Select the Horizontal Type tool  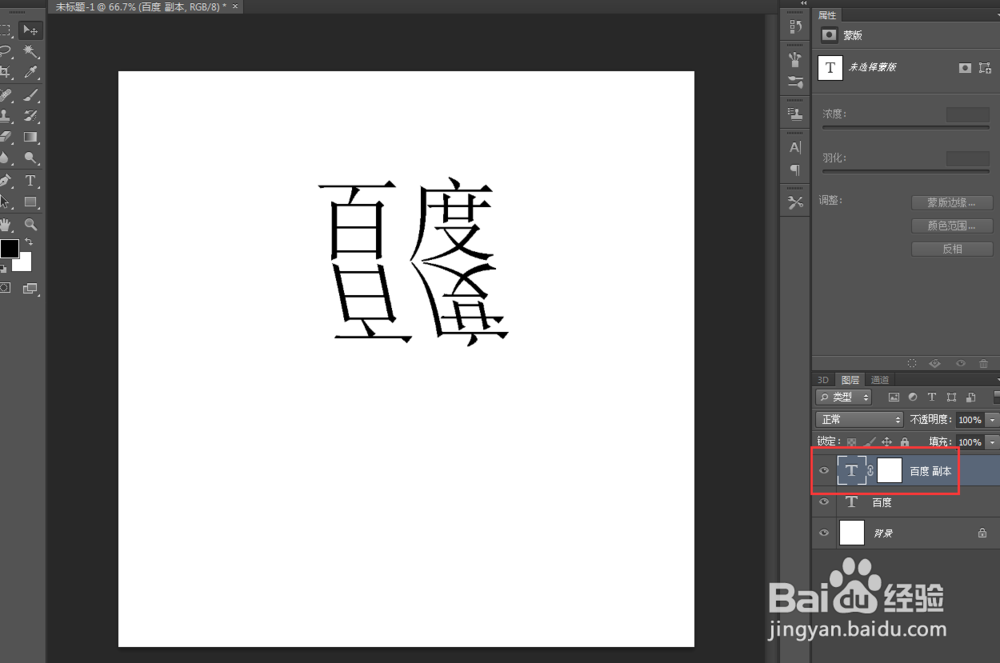[x=30, y=181]
